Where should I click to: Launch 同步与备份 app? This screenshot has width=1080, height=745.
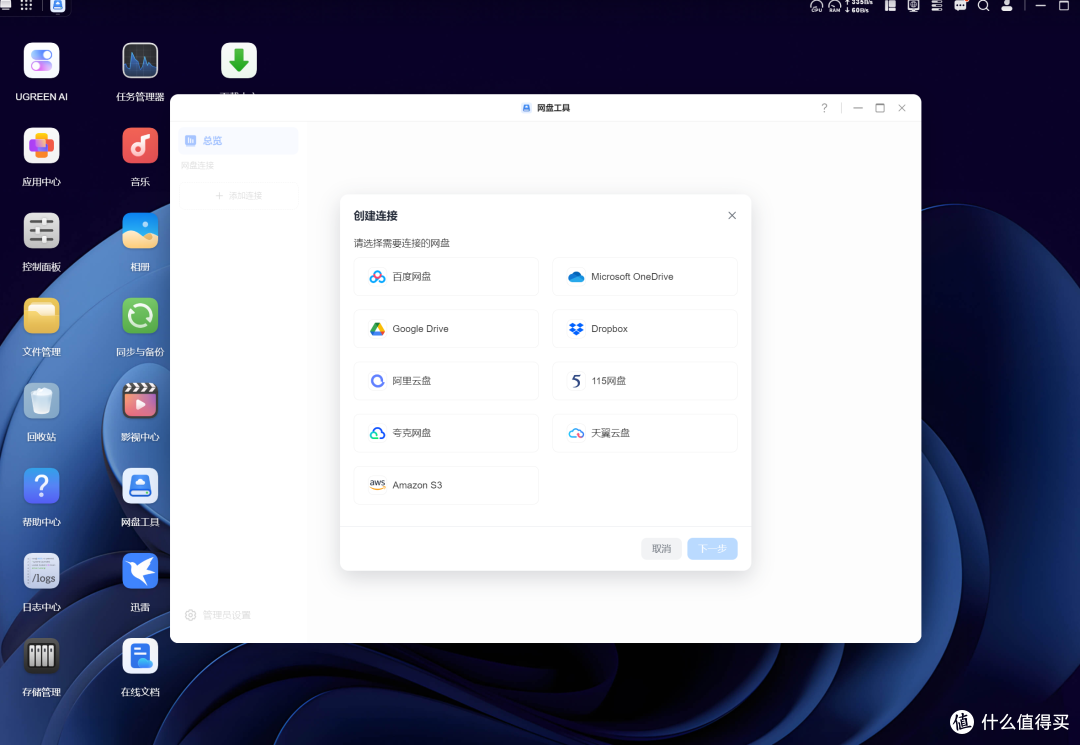tap(140, 316)
